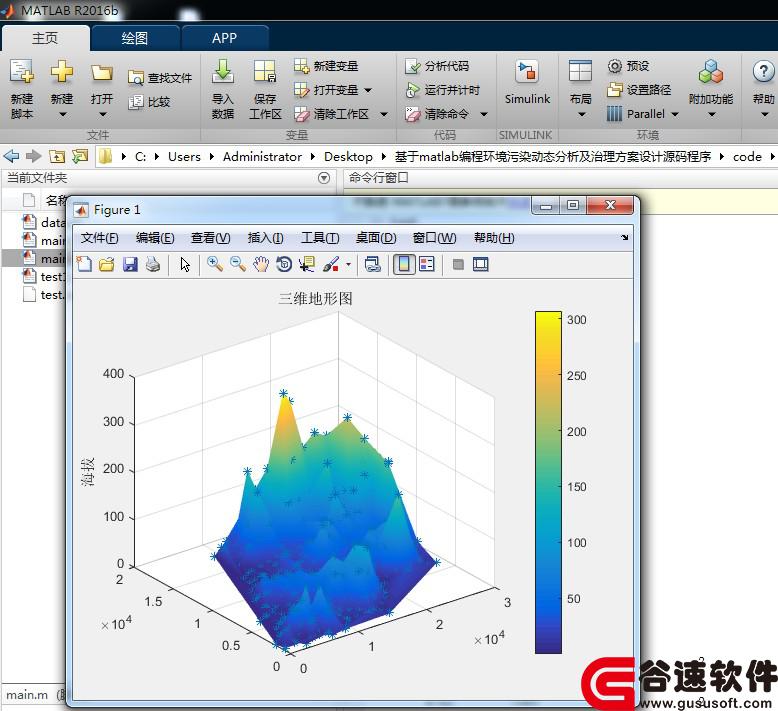The height and width of the screenshot is (711, 778).
Task: Click the 三维地形图 plot title
Action: pos(315,299)
